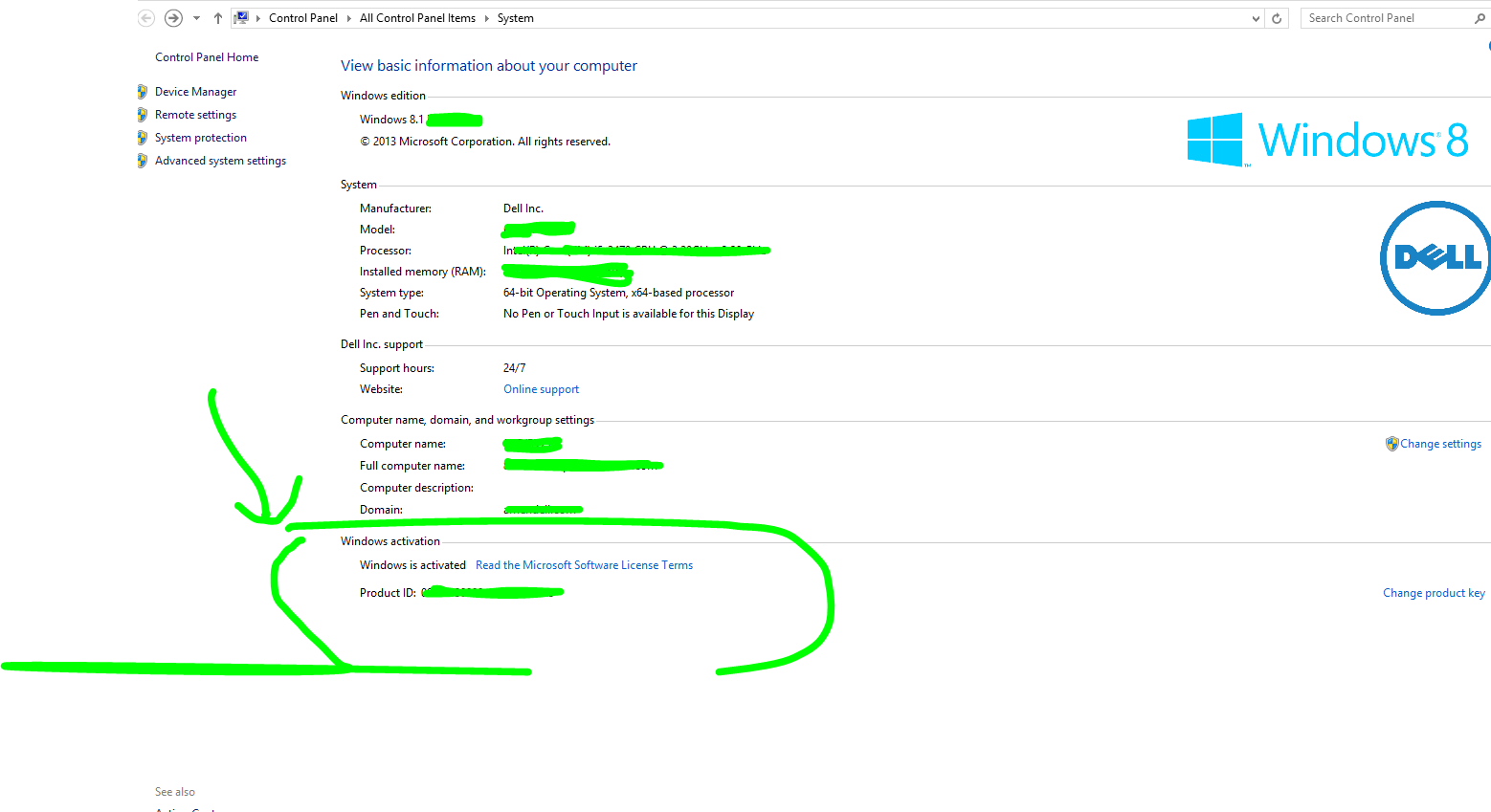The height and width of the screenshot is (812, 1491).
Task: Select the Control Panel breadcrumb
Action: (x=303, y=18)
